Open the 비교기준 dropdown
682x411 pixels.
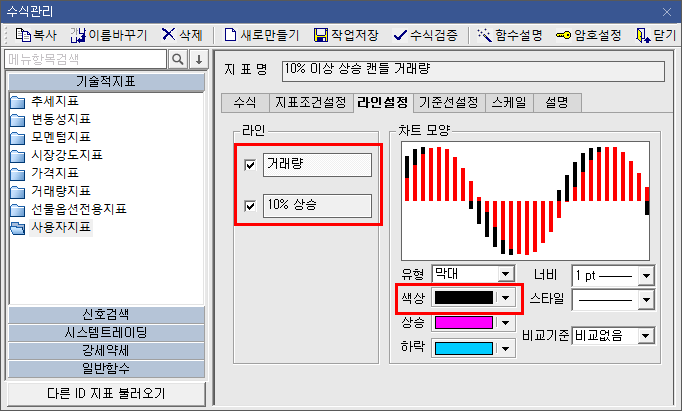[645, 335]
